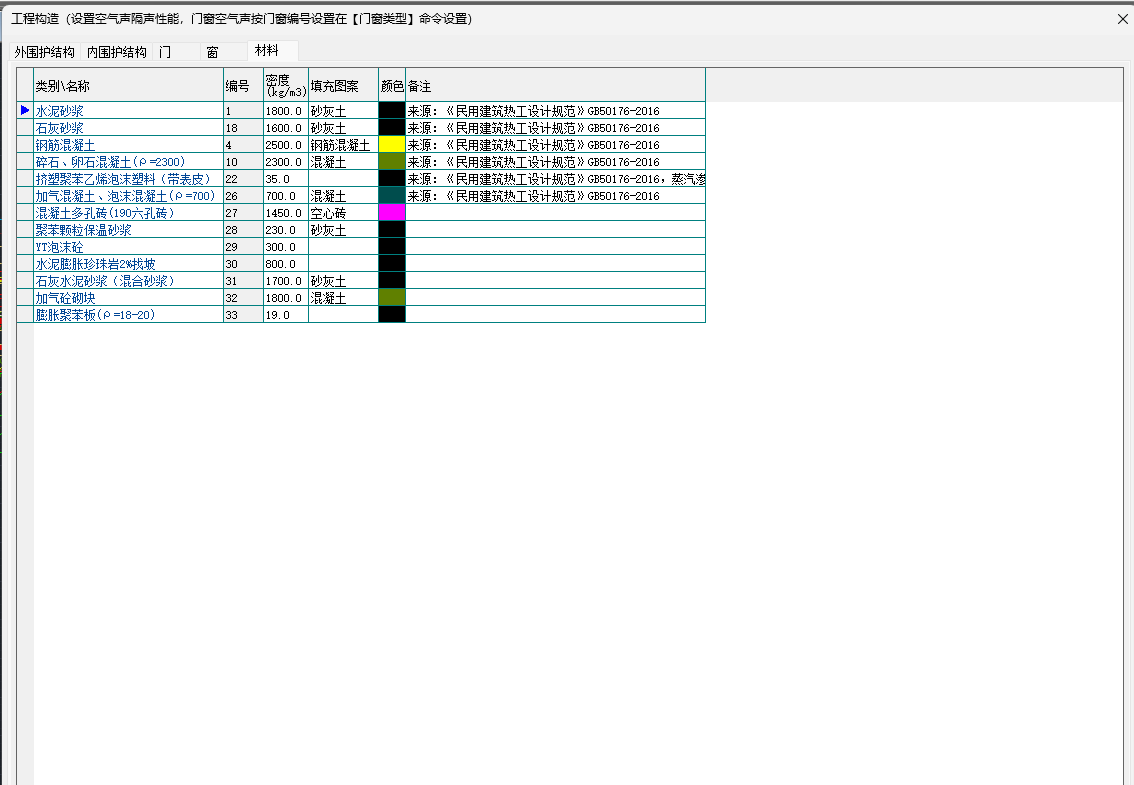Open the 内围护结构 tab
Screen dimensions: 1134x785
[117, 52]
